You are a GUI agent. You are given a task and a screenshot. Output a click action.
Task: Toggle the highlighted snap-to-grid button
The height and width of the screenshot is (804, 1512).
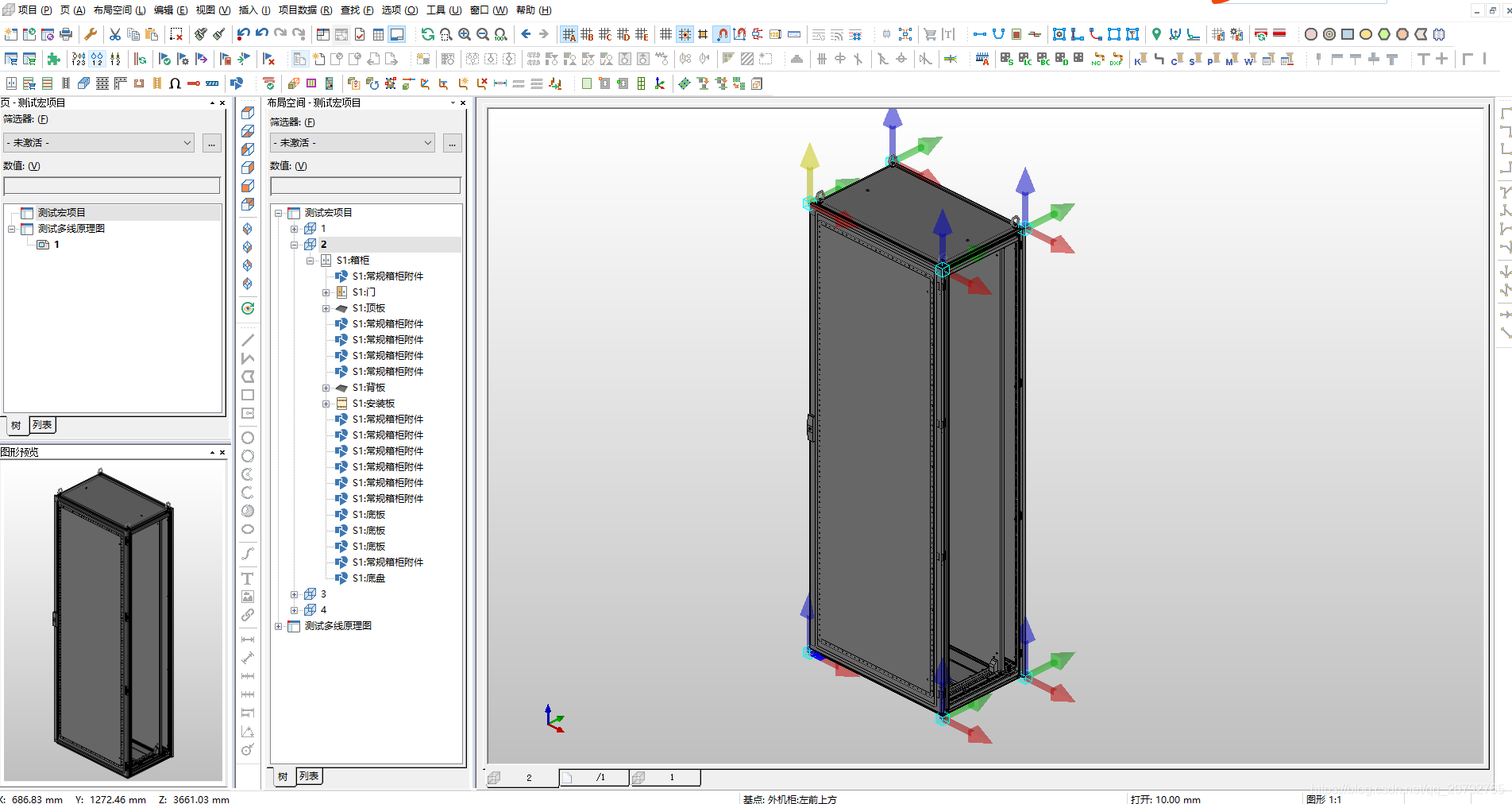[x=685, y=34]
